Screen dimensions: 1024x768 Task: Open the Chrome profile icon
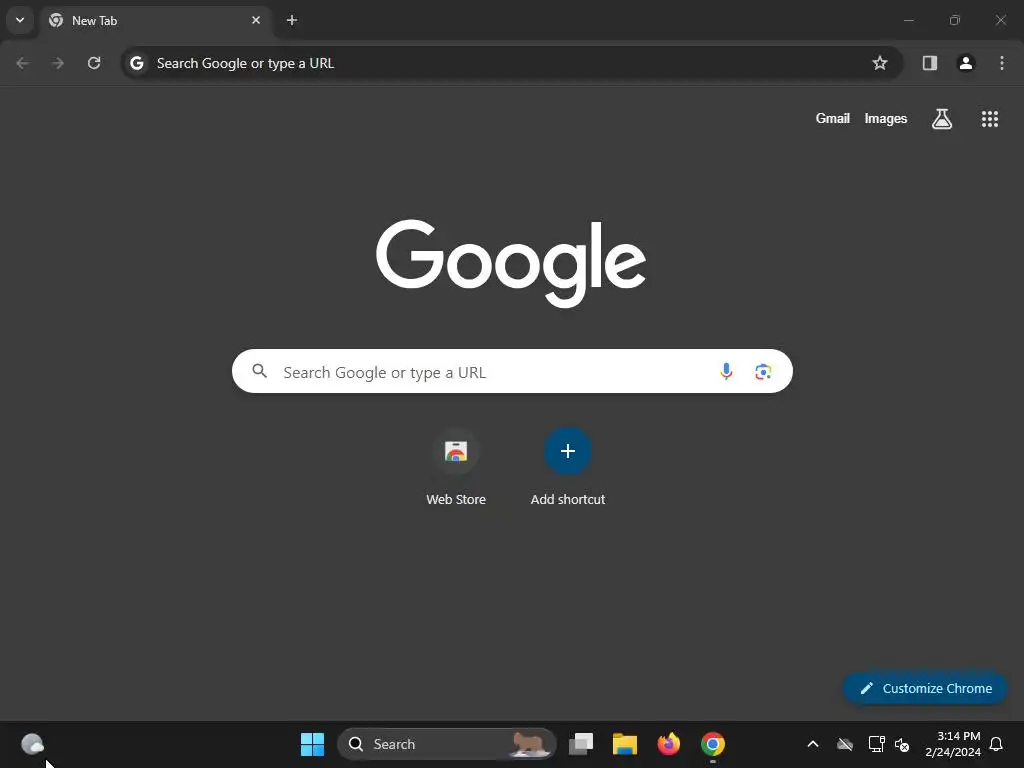[x=966, y=63]
